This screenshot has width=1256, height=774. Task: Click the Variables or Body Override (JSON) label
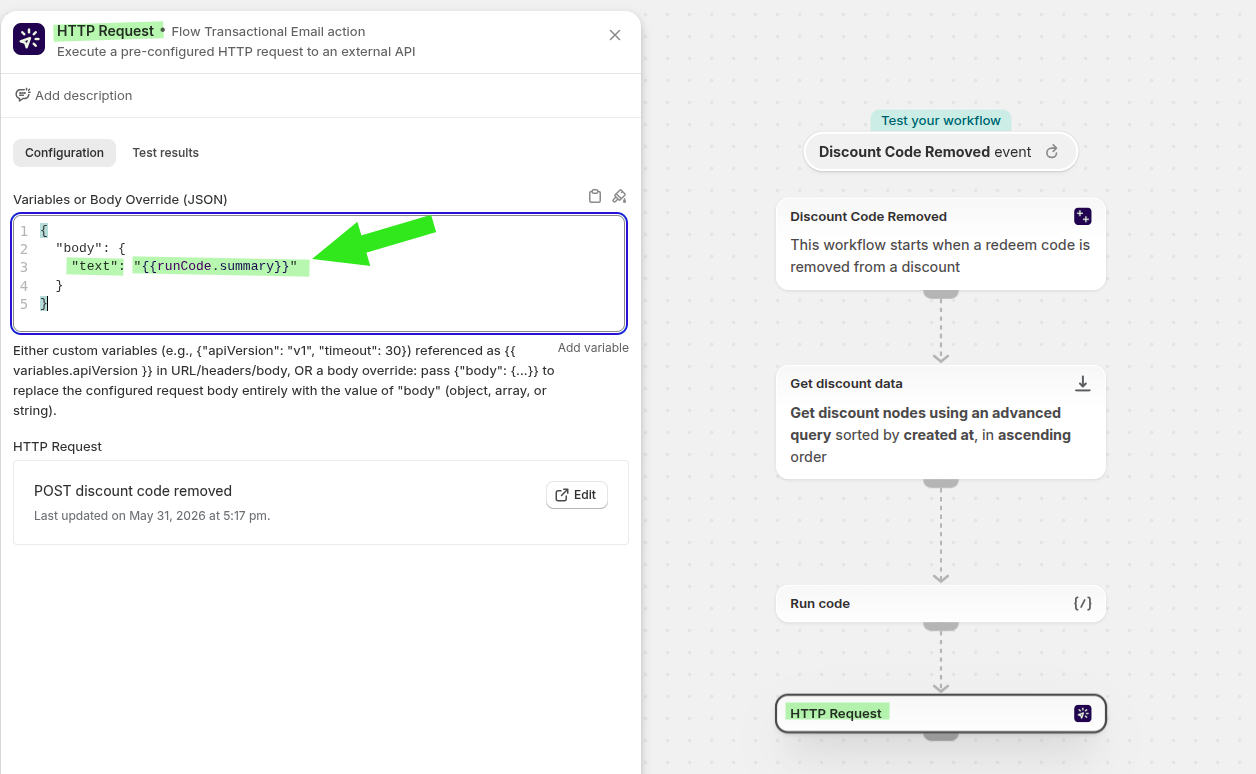120,199
